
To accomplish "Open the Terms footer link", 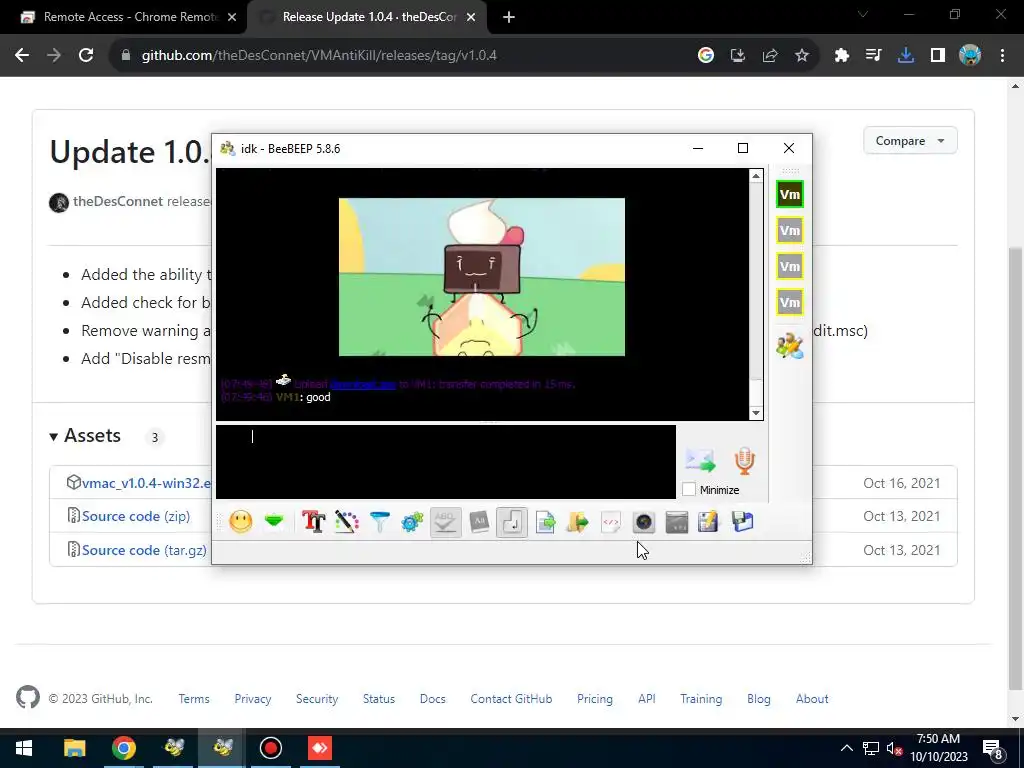I will tap(194, 699).
